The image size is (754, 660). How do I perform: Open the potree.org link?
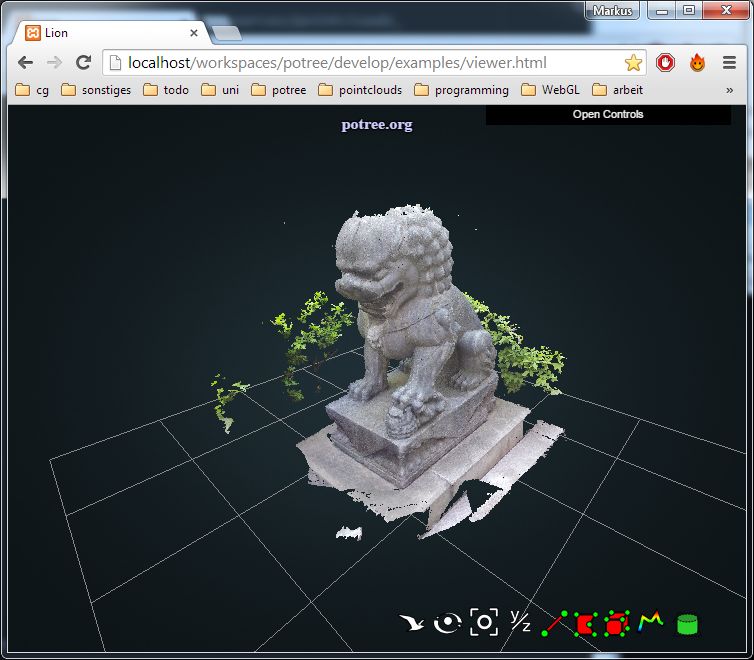(x=376, y=125)
